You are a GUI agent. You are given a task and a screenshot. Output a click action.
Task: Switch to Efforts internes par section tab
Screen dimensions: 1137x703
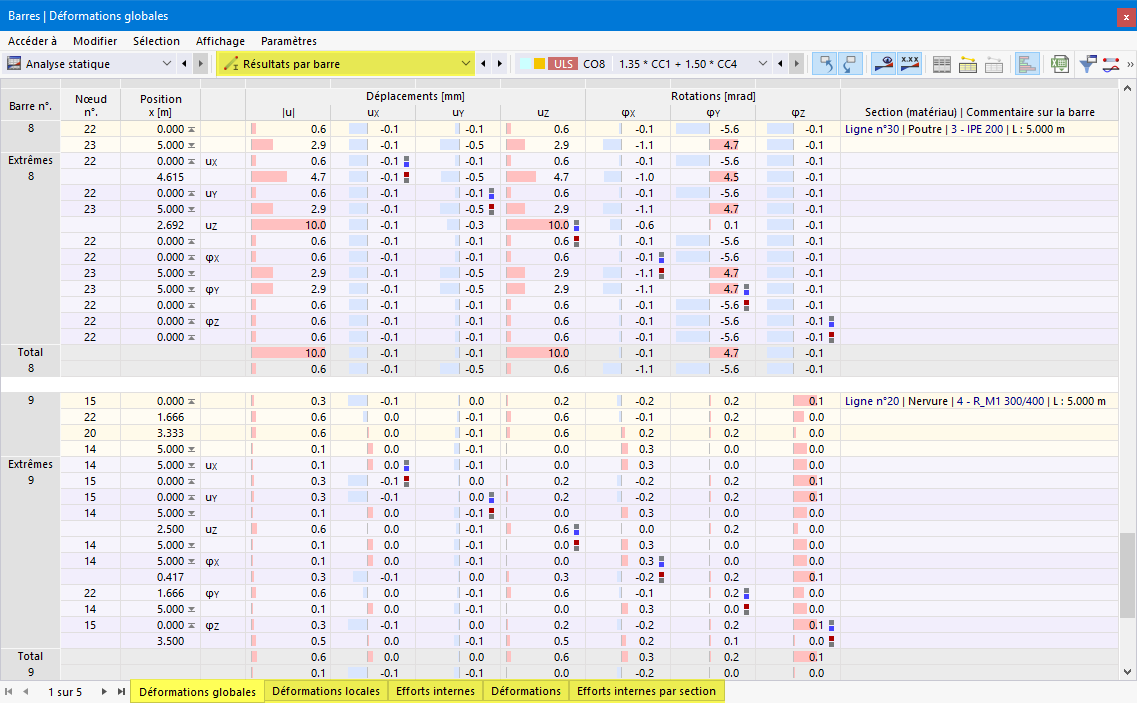pyautogui.click(x=646, y=691)
